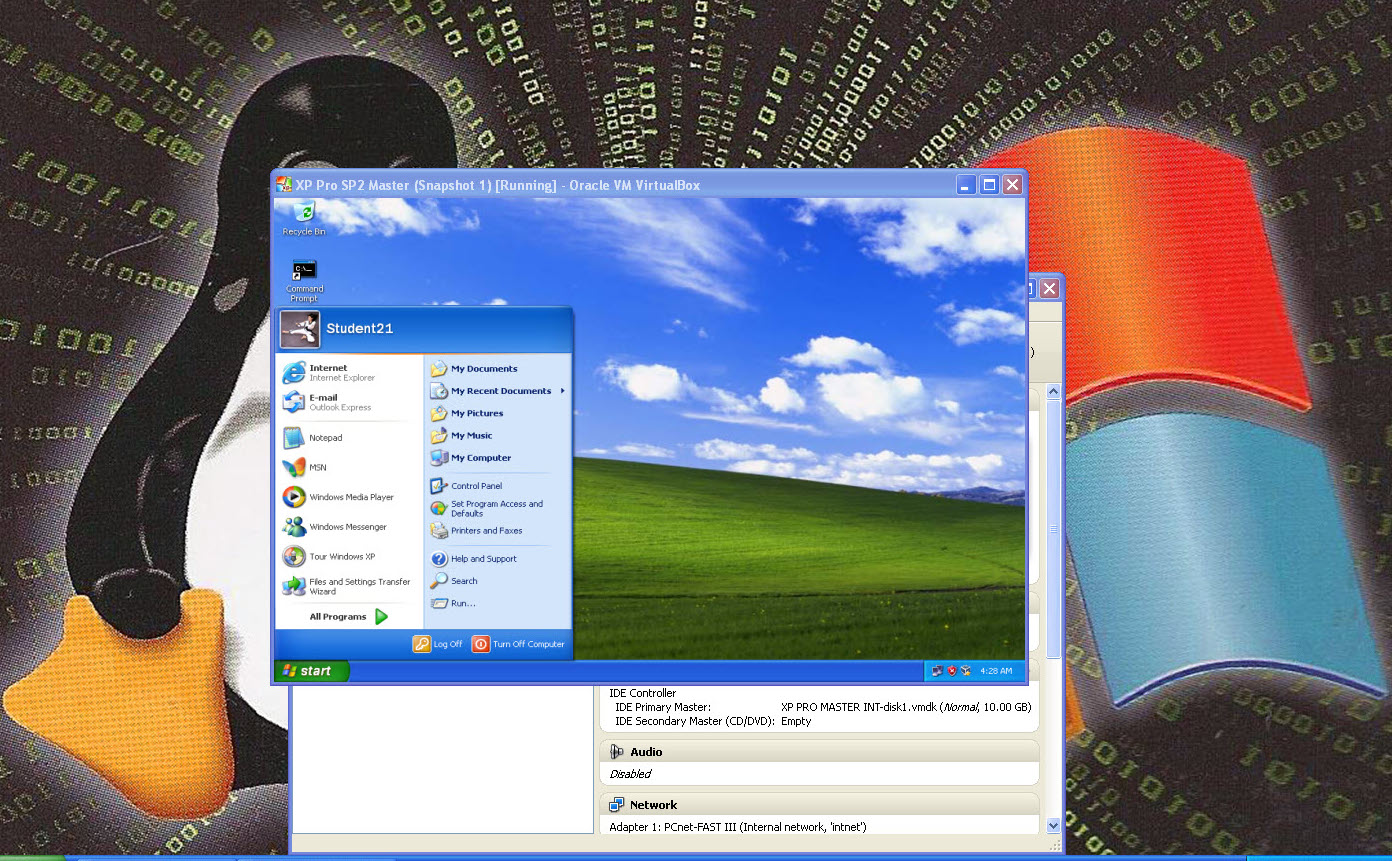The height and width of the screenshot is (861, 1392).
Task: Start Windows Media Player
Action: 350,497
